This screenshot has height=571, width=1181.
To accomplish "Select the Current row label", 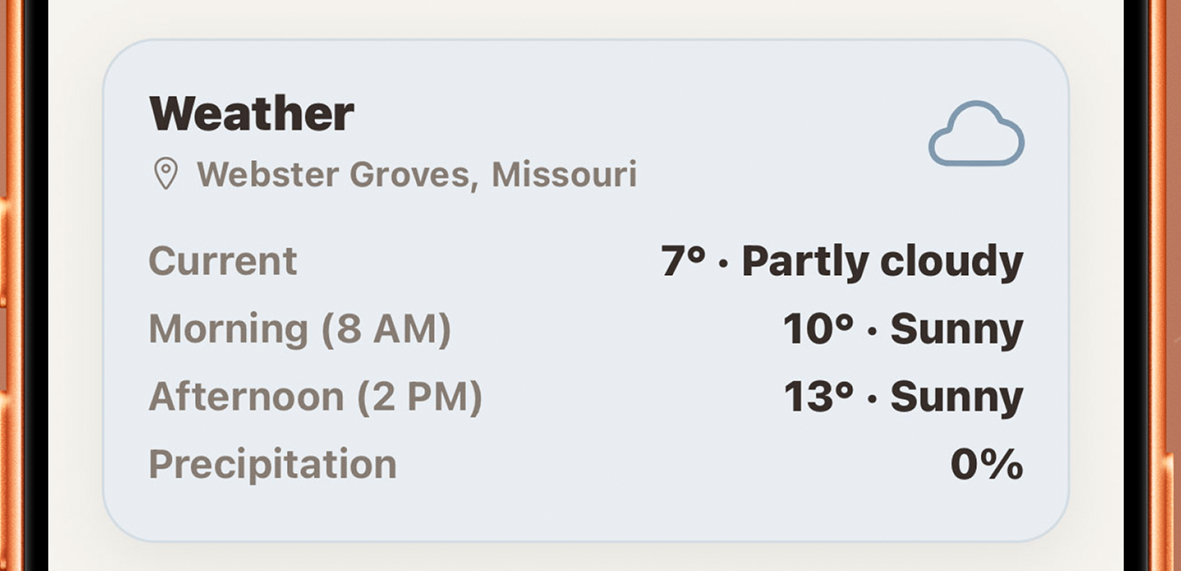I will pyautogui.click(x=223, y=262).
